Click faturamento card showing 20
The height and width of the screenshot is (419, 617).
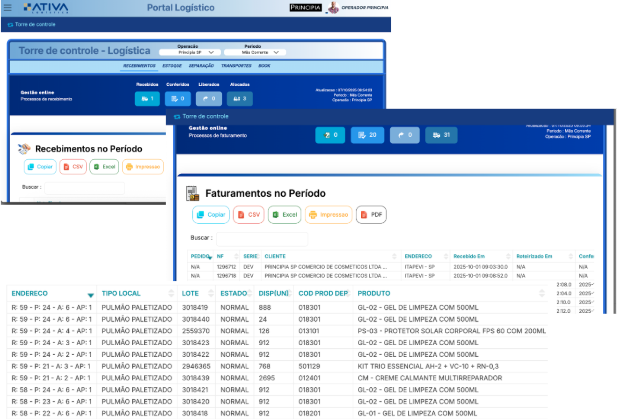pos(367,135)
